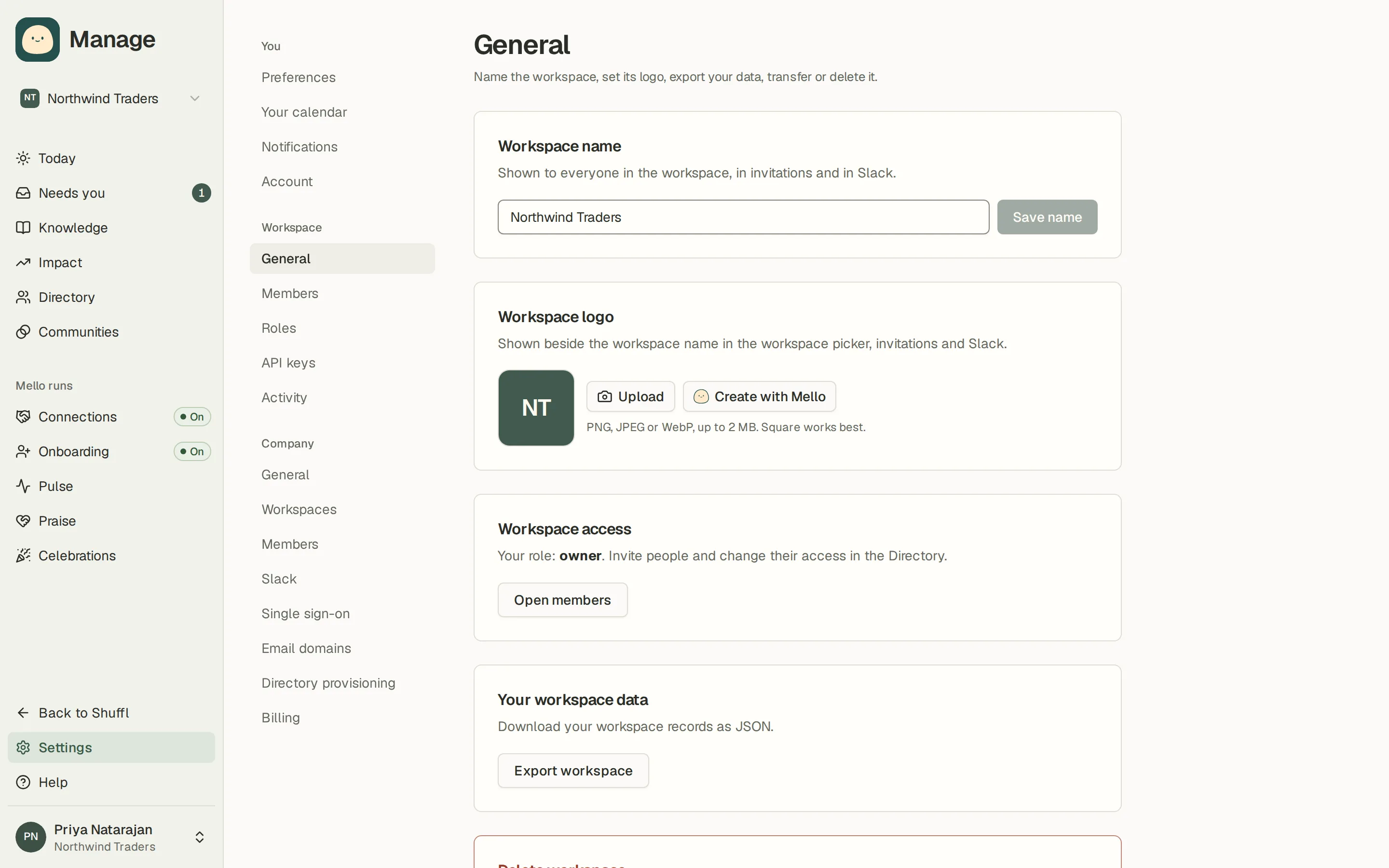Expand the Northwind Traders workspace picker chevron
The height and width of the screenshot is (868, 1389).
click(195, 99)
